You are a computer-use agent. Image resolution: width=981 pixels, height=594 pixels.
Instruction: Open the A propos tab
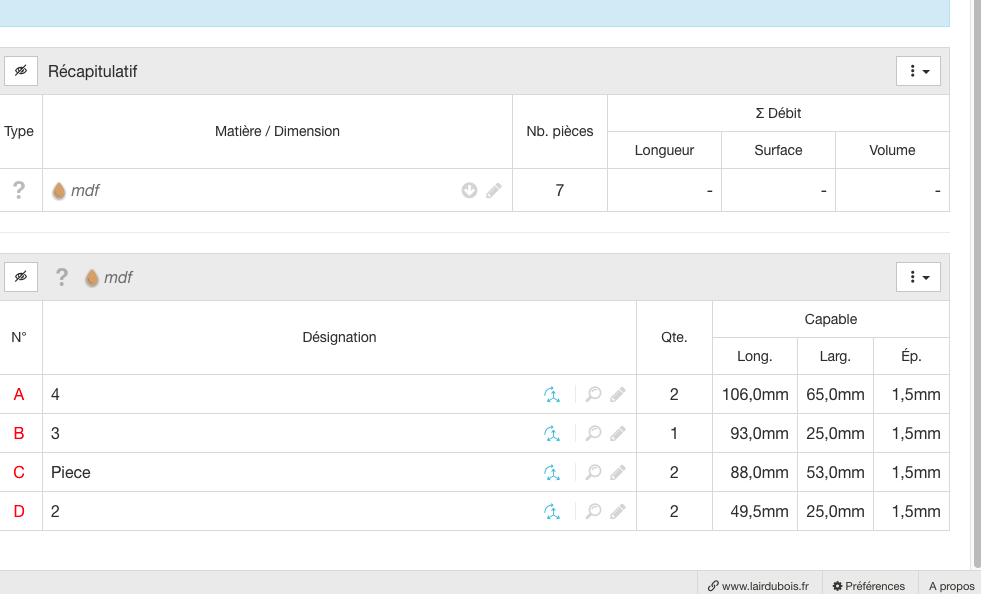pos(951,586)
